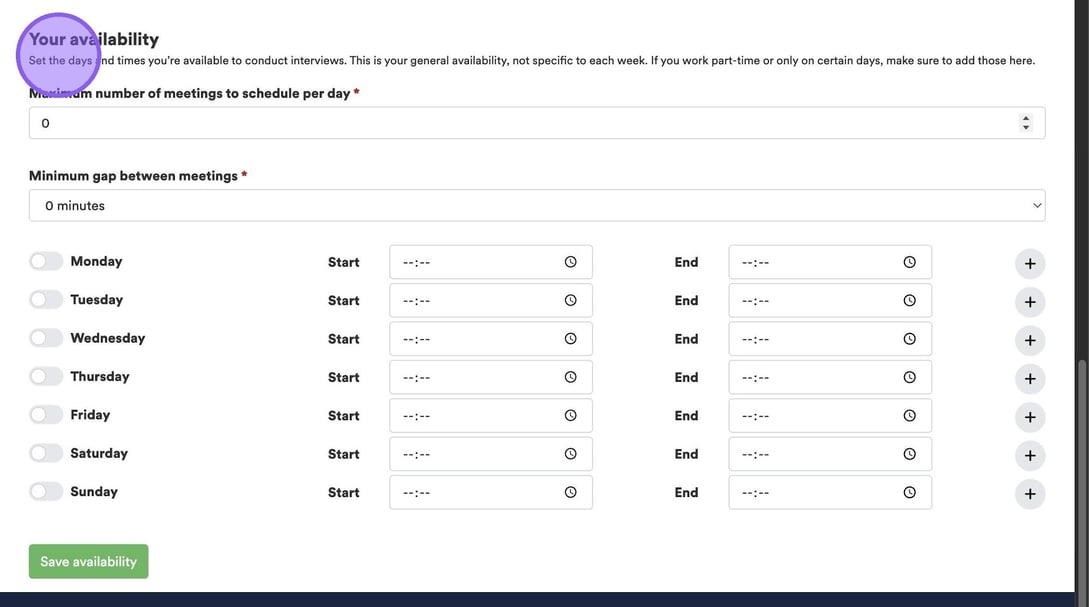Click the plus icon in the Saturday row
Image resolution: width=1089 pixels, height=607 pixels.
[x=1030, y=456]
